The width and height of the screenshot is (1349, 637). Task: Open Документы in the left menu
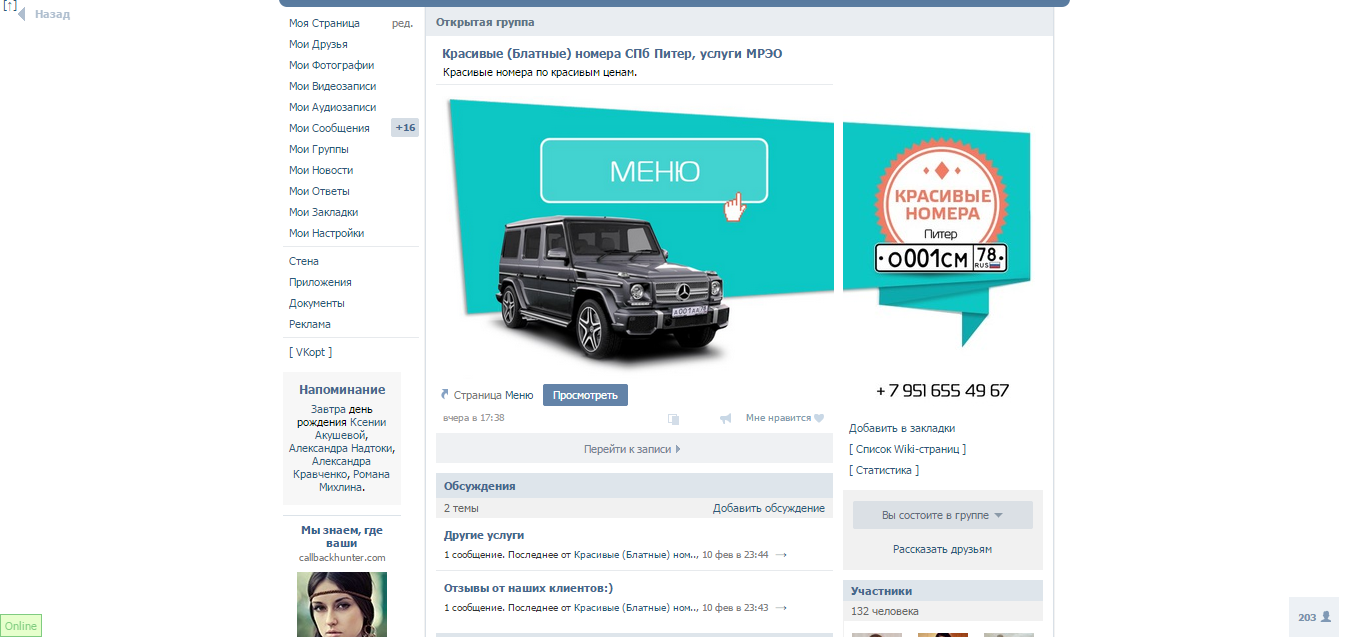pyautogui.click(x=317, y=303)
